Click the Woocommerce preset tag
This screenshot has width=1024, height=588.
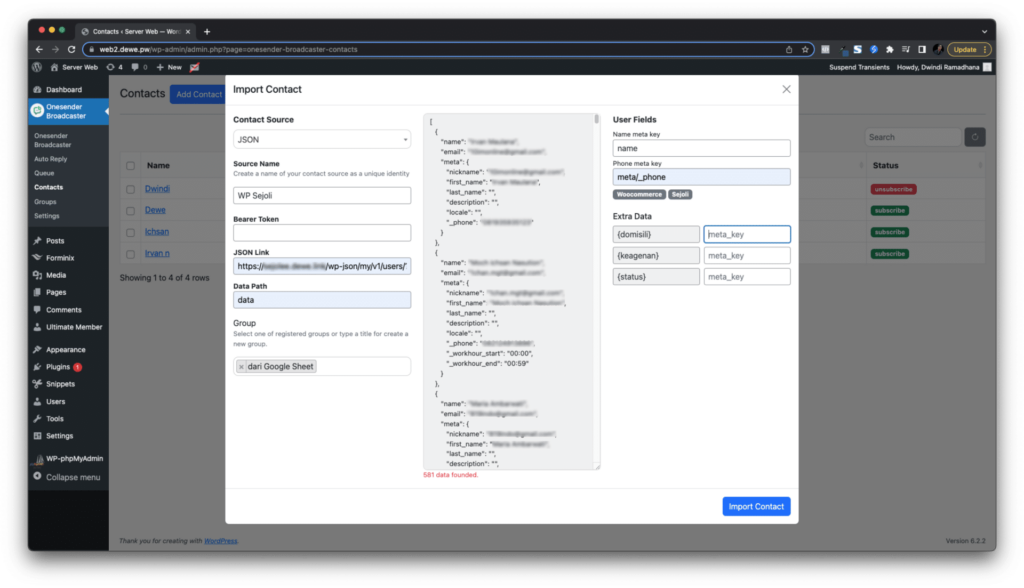tap(639, 194)
